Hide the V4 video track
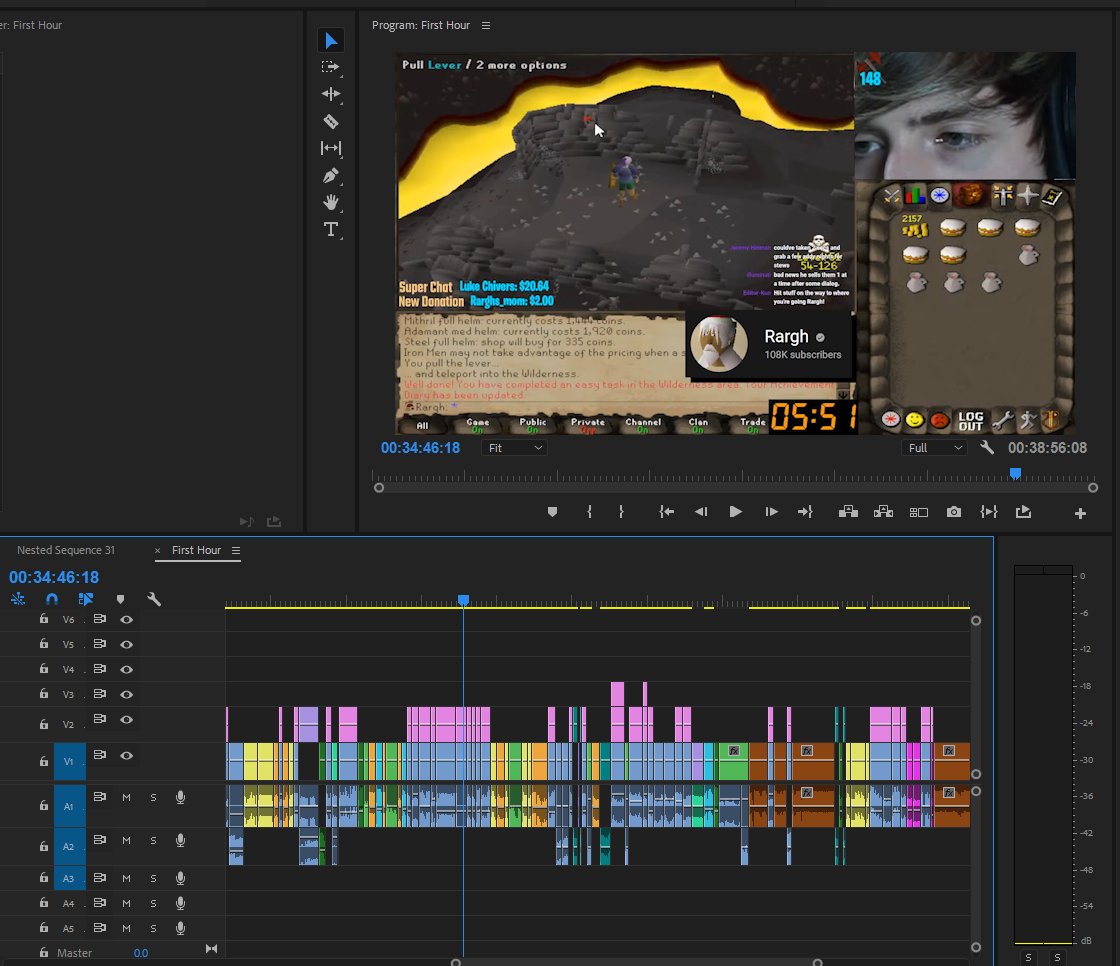Screen dimensions: 1120x966 [126, 669]
